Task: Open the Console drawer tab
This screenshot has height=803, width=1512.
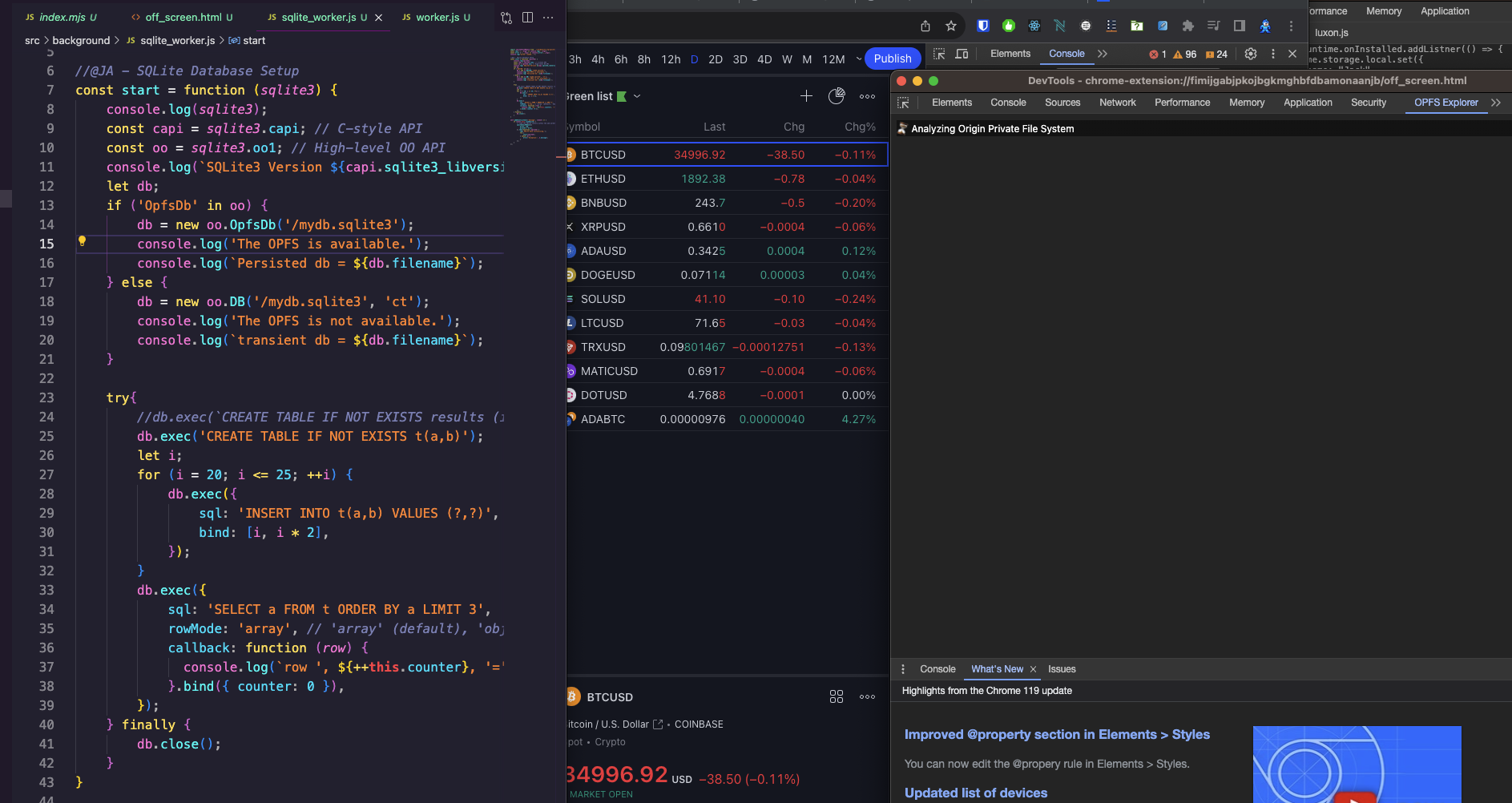Action: (x=937, y=669)
